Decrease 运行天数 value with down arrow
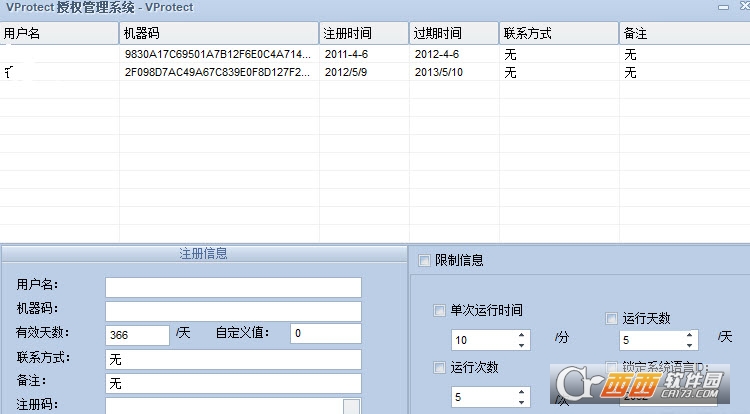This screenshot has height=414, width=750. [x=689, y=345]
